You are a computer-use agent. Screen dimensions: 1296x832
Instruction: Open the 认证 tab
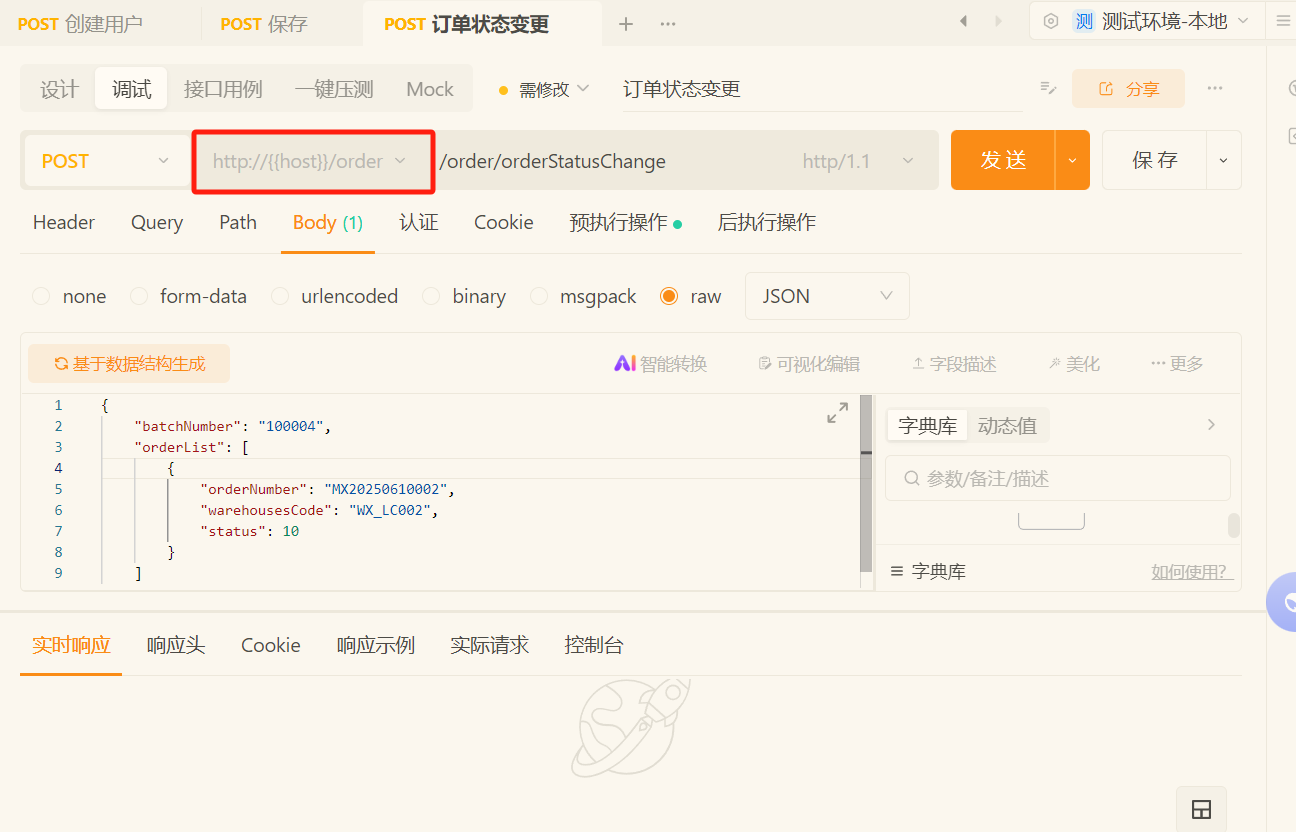click(419, 222)
